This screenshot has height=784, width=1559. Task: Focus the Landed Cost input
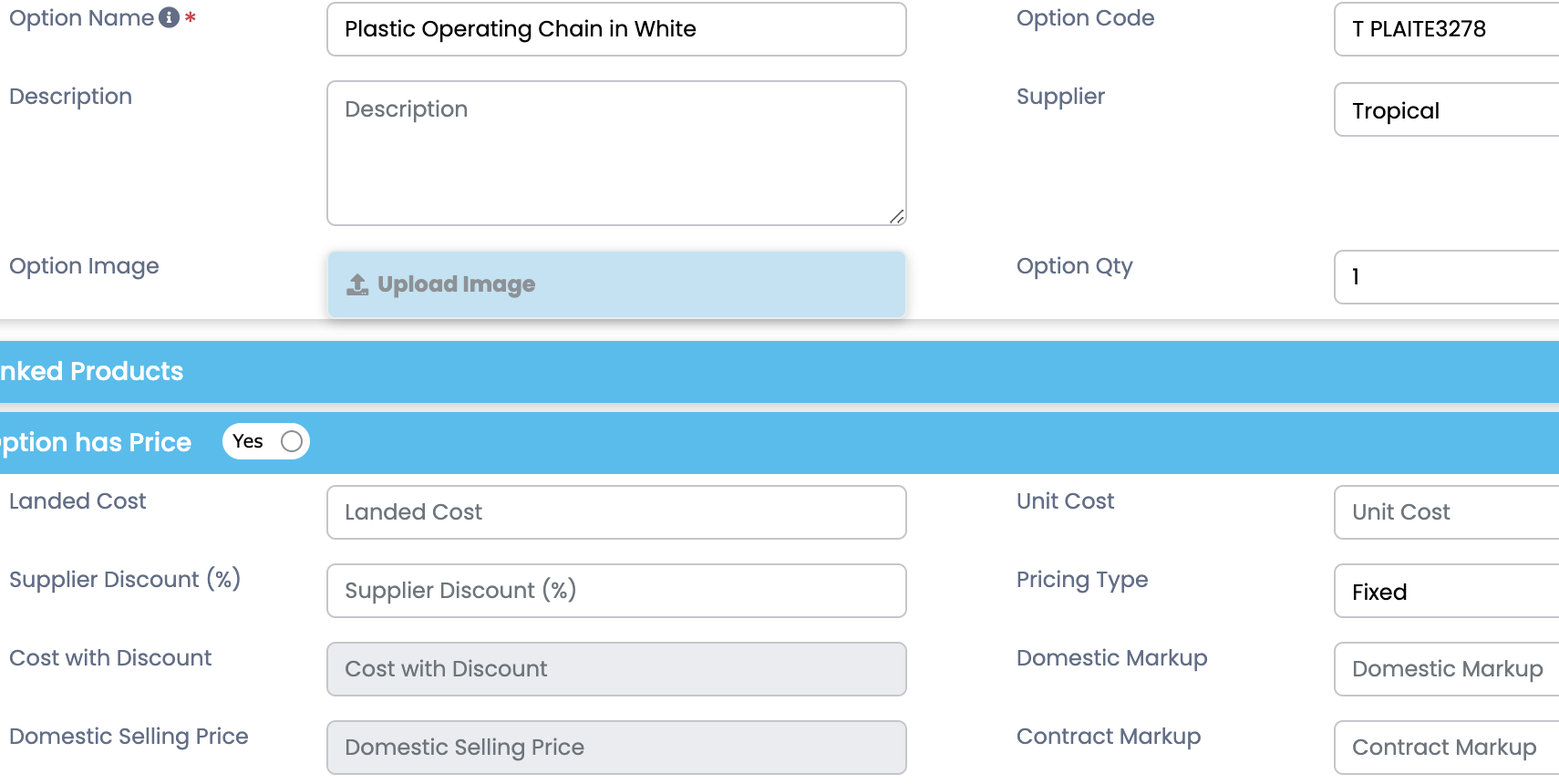pyautogui.click(x=616, y=512)
